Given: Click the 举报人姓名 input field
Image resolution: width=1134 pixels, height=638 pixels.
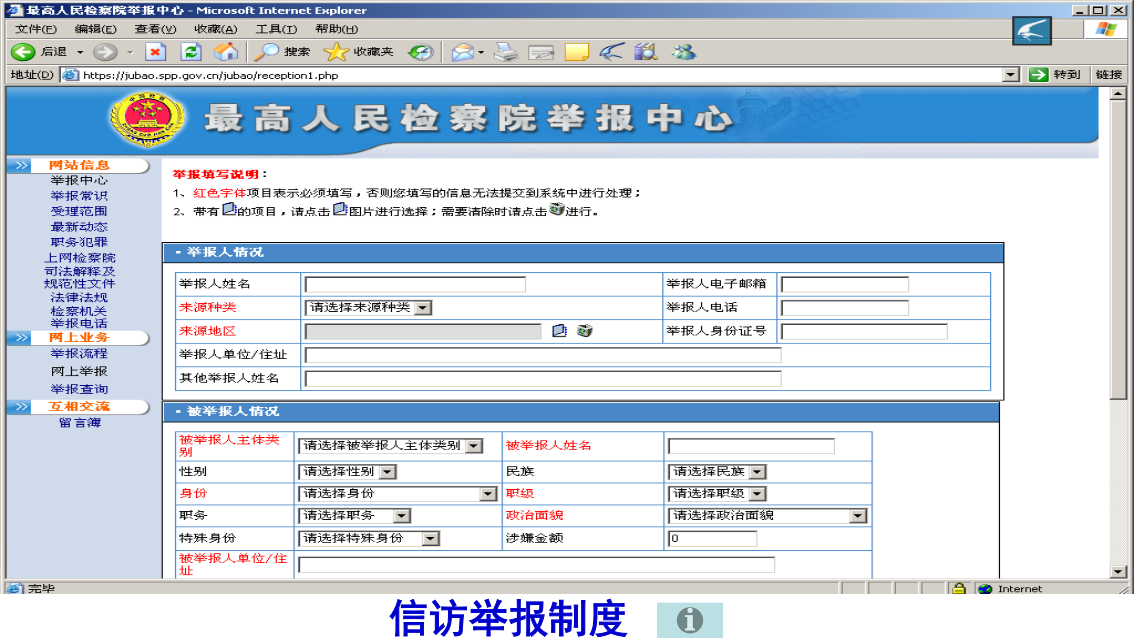Looking at the screenshot, I should (x=414, y=285).
